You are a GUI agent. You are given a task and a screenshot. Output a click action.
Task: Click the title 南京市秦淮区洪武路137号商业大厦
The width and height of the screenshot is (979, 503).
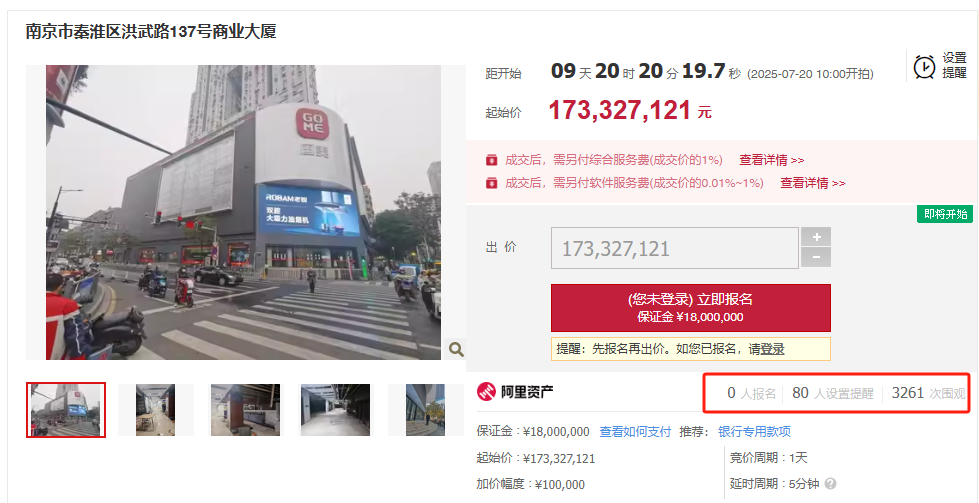[150, 31]
